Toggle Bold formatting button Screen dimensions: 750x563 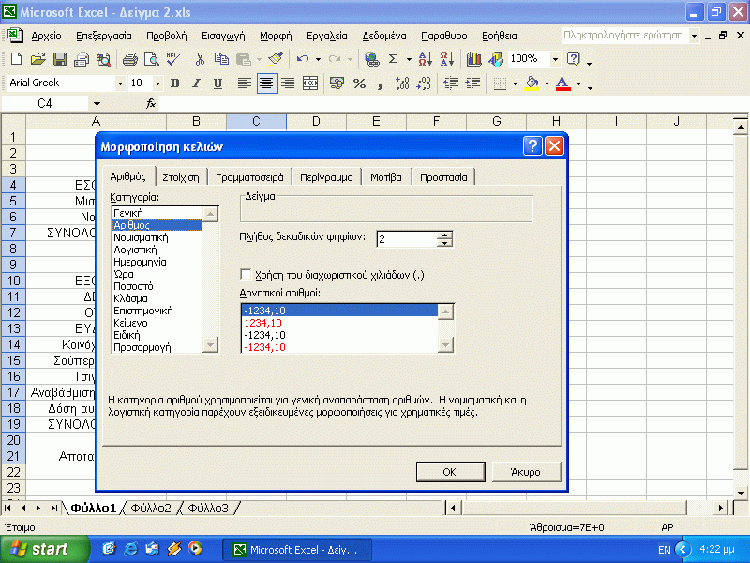[175, 84]
